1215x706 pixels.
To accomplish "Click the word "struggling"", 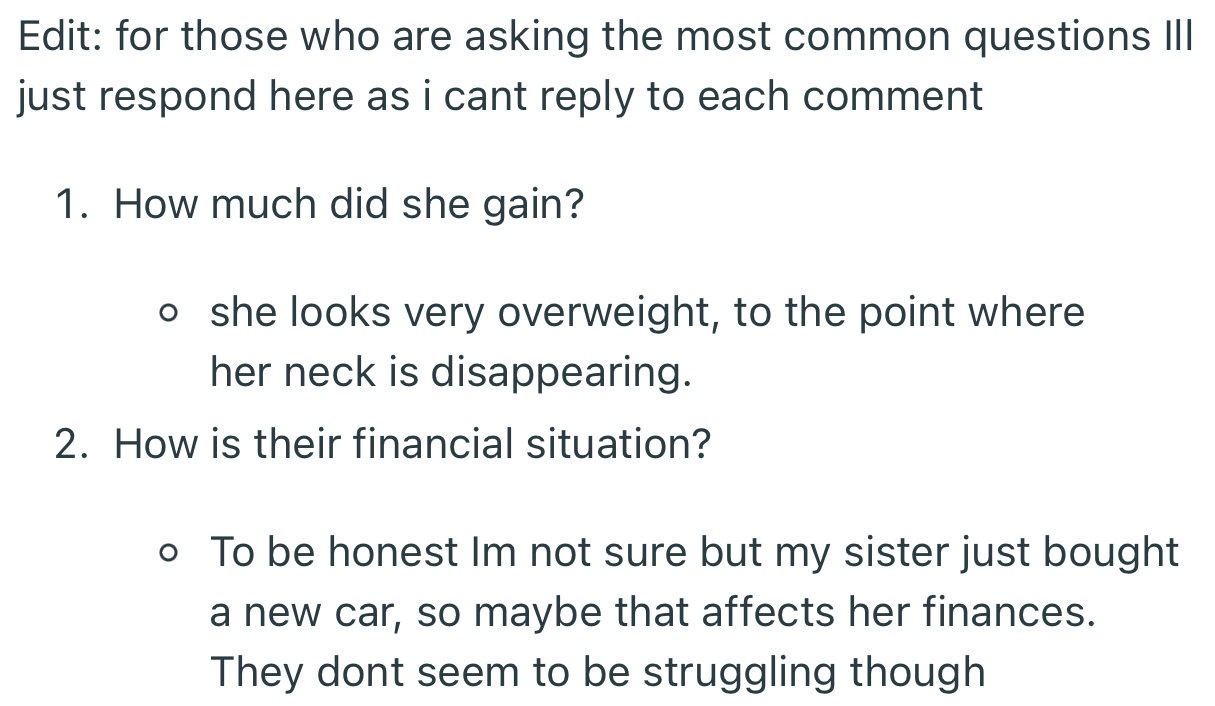I will tap(740, 674).
